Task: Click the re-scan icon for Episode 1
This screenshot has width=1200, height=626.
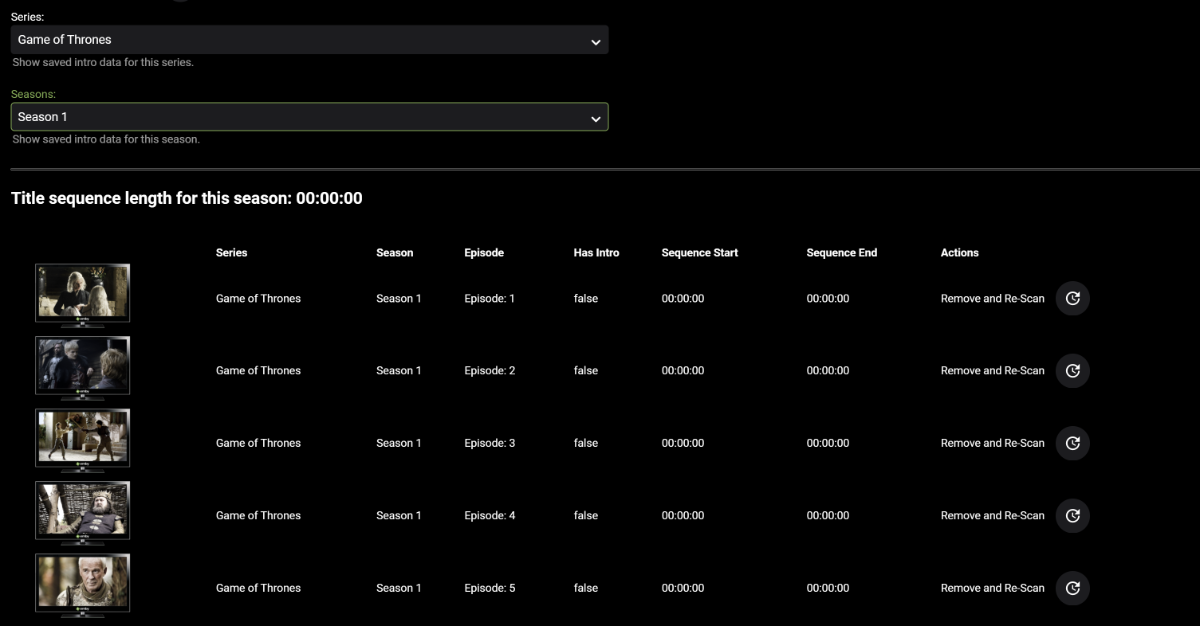Action: point(1073,298)
